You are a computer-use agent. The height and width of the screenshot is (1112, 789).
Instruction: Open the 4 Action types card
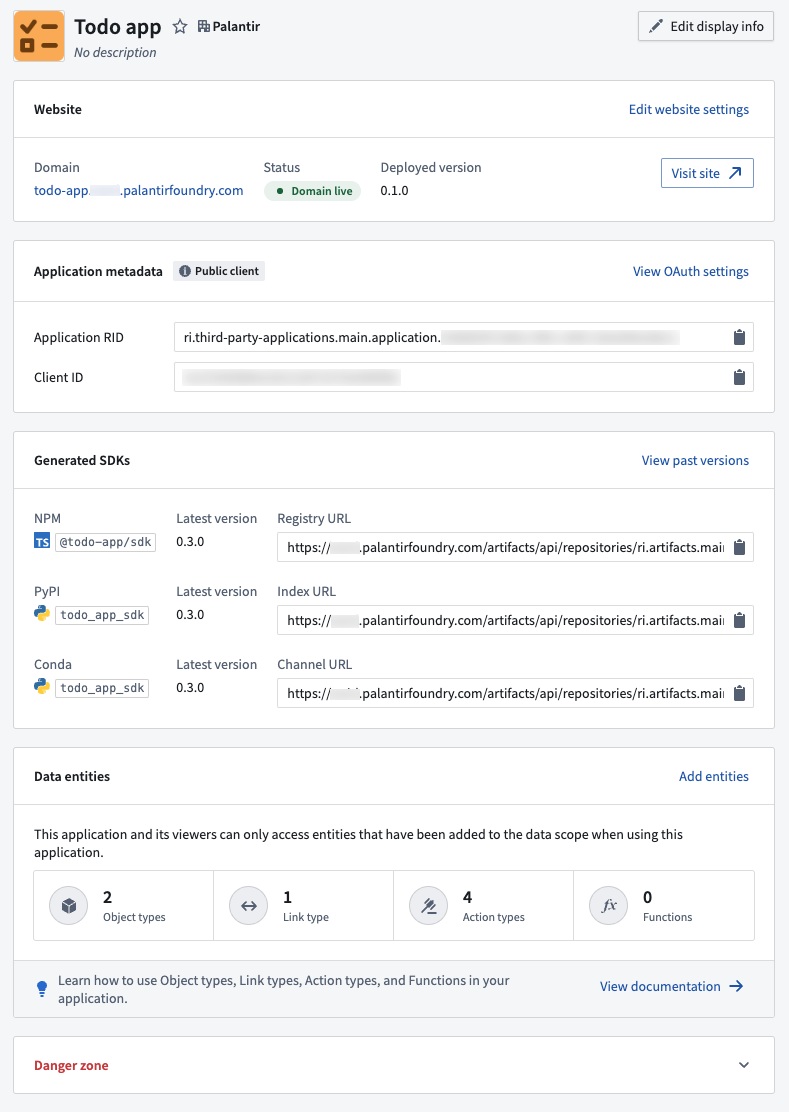pos(483,906)
